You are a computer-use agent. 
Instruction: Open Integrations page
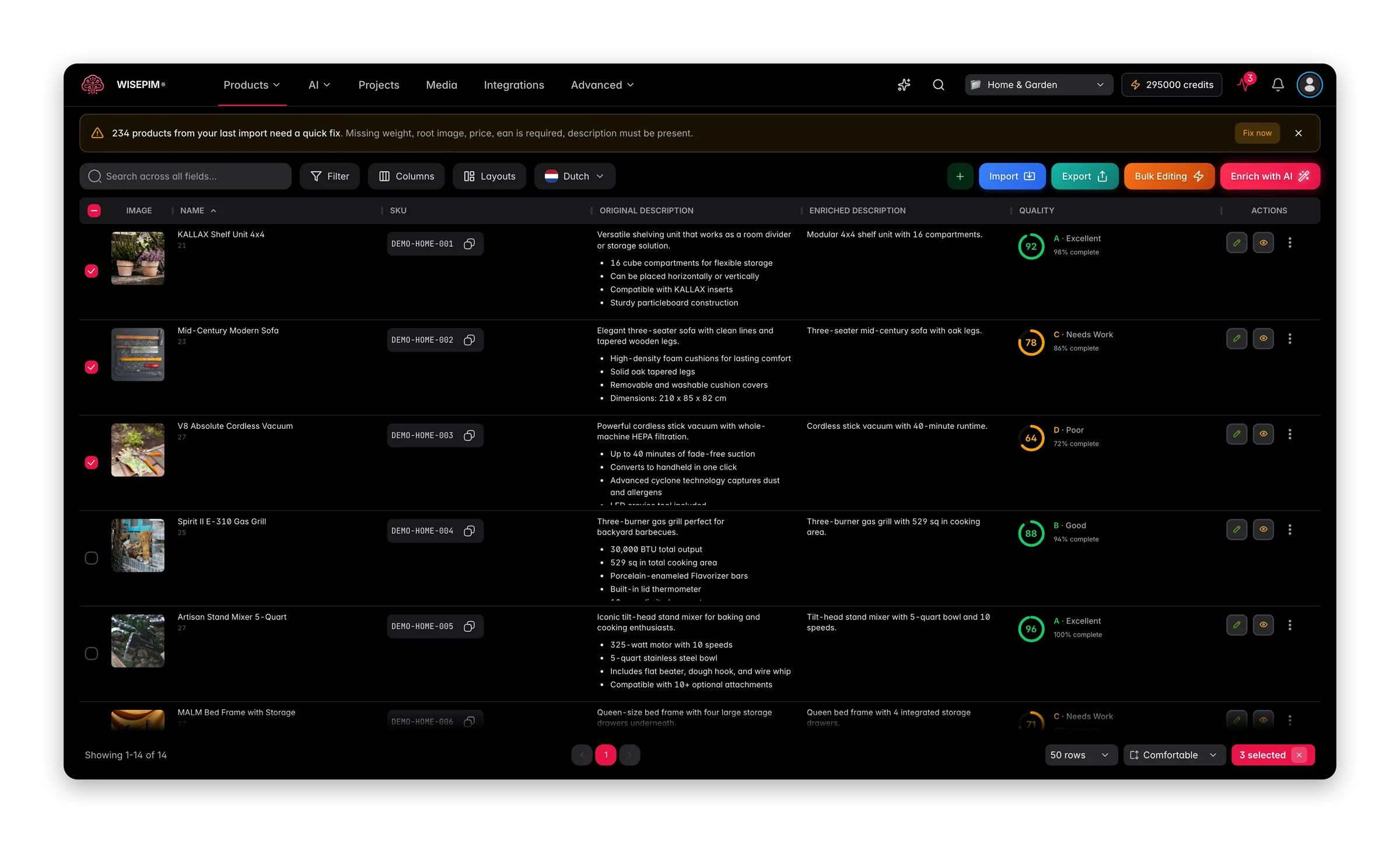coord(514,85)
